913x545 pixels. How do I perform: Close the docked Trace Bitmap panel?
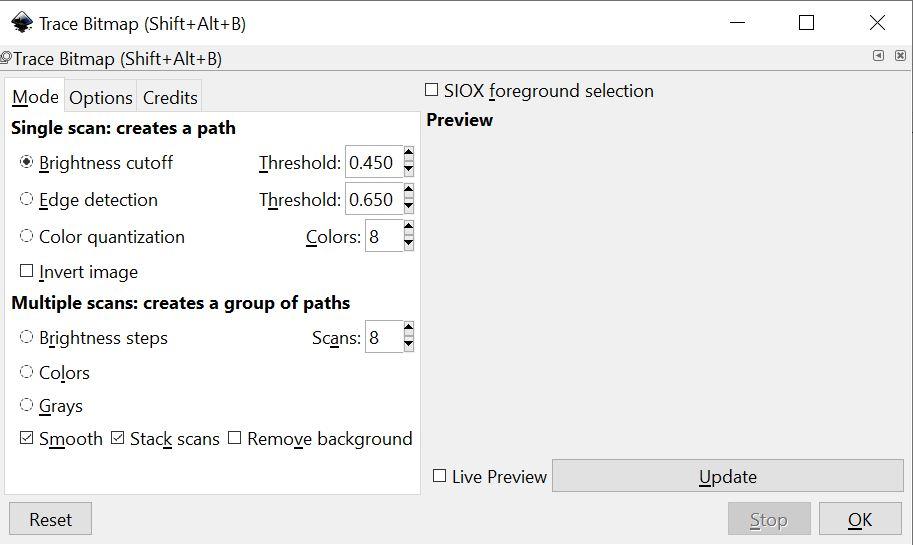pos(899,56)
